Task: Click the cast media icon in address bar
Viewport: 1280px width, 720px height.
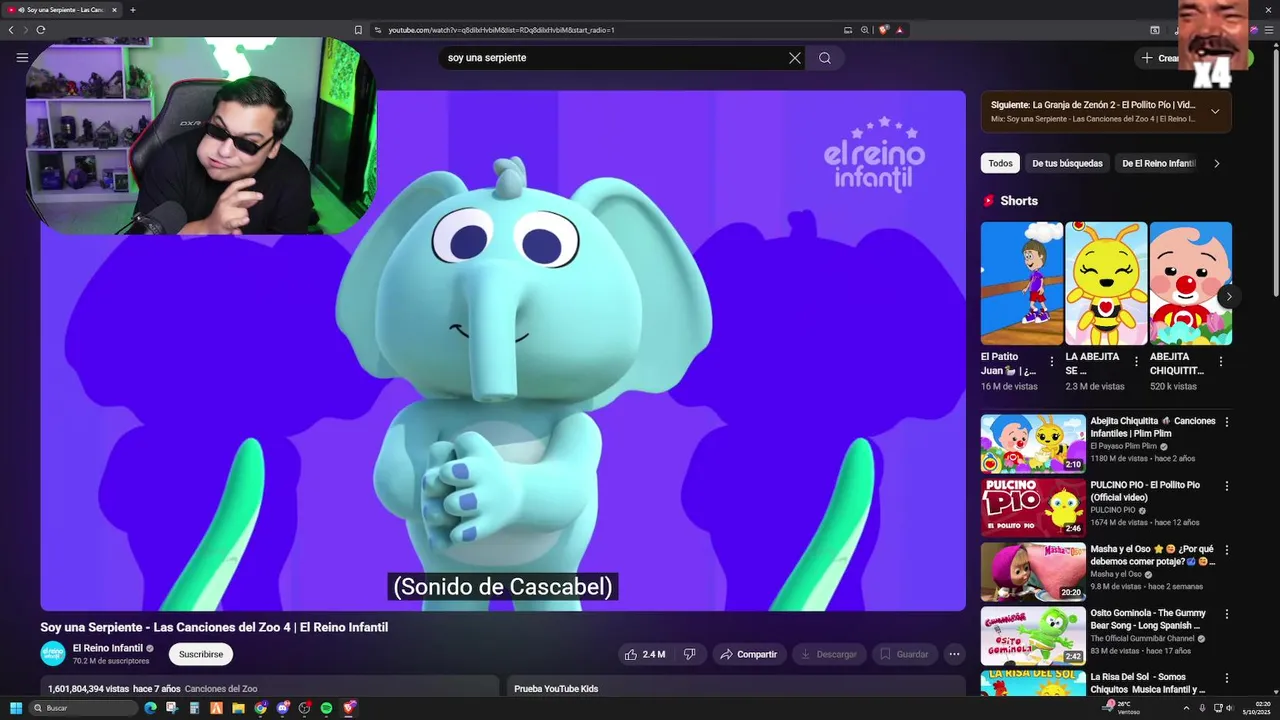Action: (x=848, y=30)
